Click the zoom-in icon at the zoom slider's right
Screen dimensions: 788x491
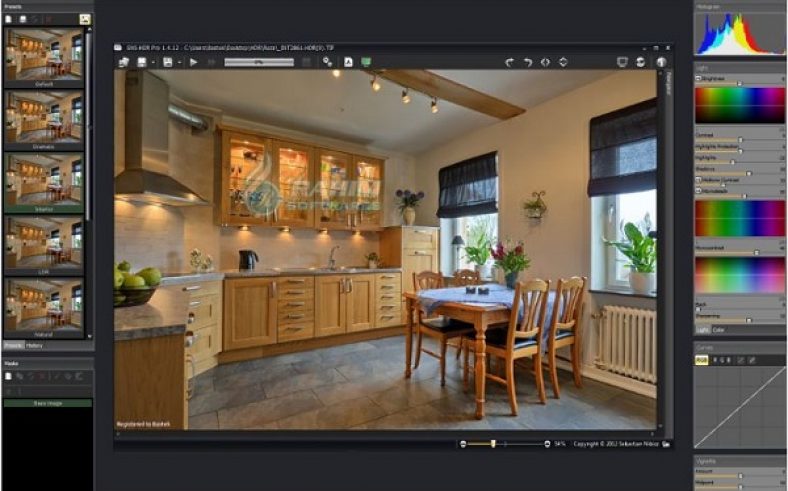point(547,444)
